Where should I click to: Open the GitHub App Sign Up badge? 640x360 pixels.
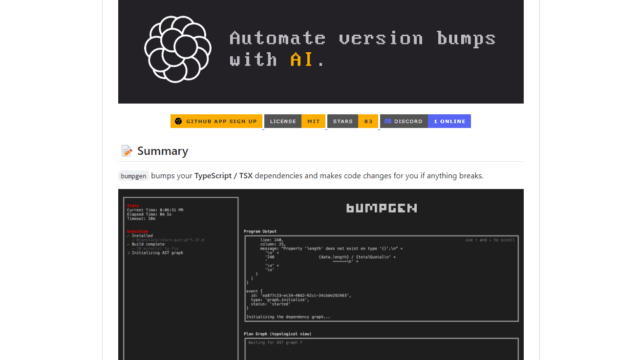point(216,121)
